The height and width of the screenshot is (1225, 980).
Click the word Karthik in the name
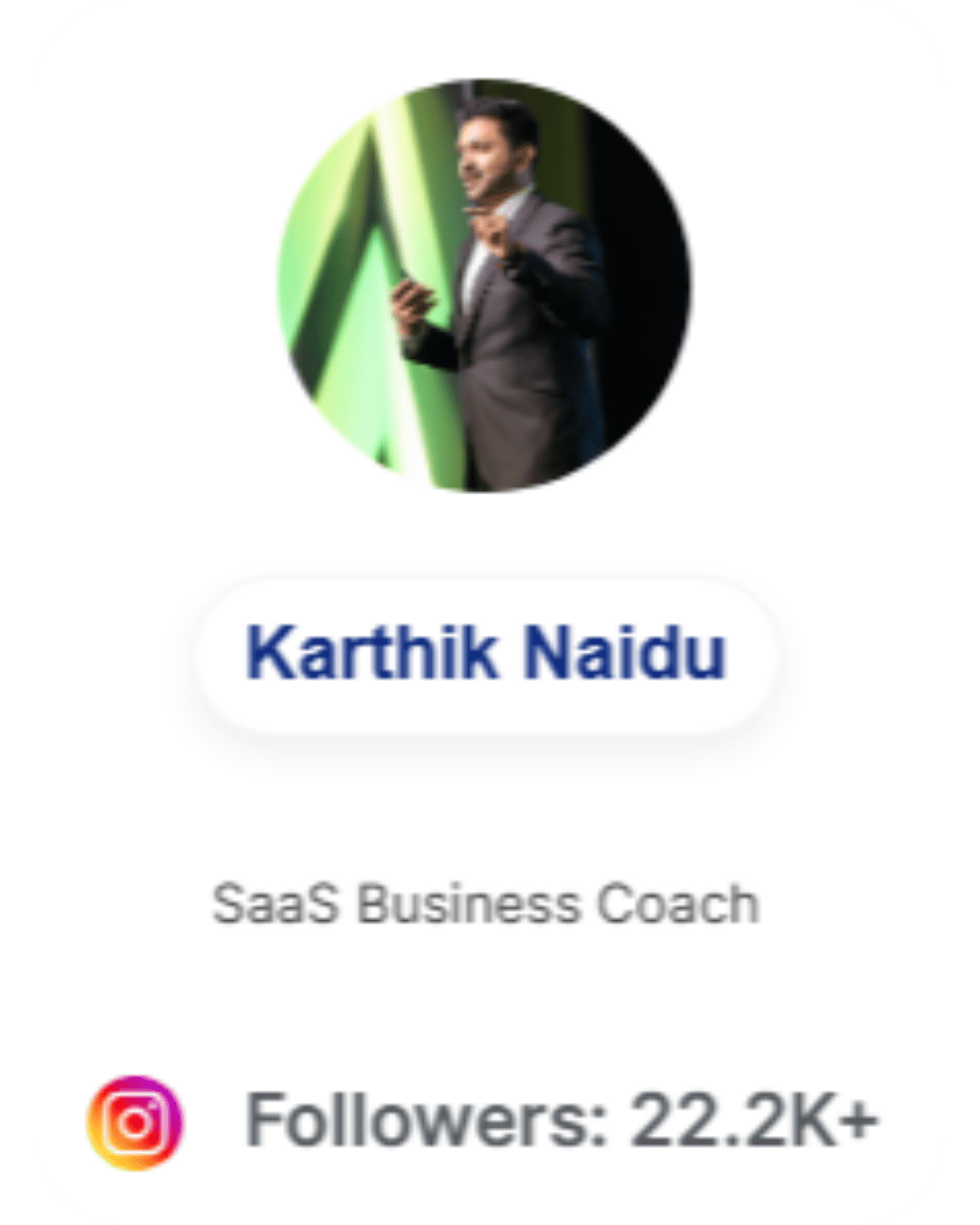pos(372,652)
